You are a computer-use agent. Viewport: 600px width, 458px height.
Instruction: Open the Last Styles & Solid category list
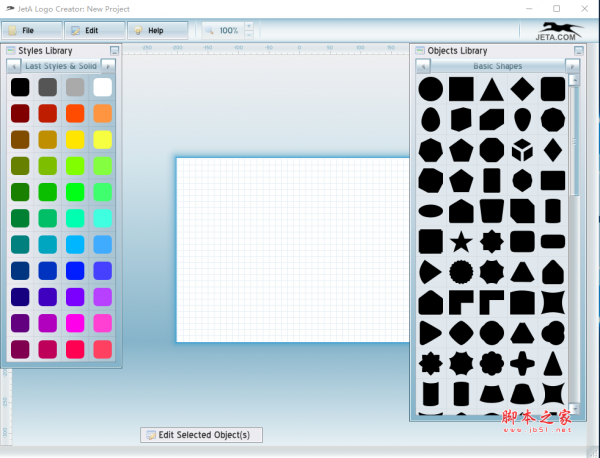point(62,65)
